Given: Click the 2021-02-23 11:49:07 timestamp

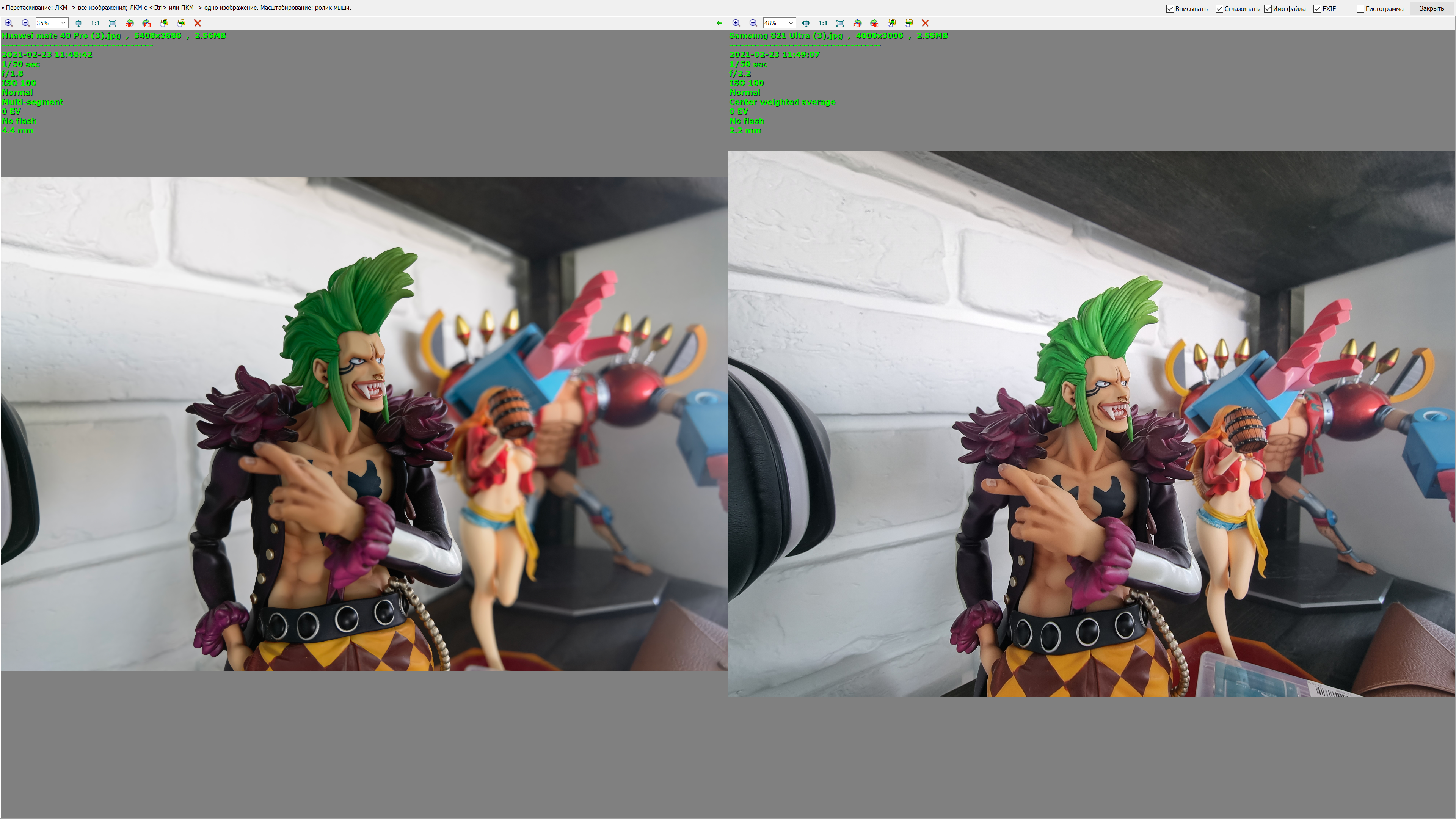Looking at the screenshot, I should coord(774,55).
